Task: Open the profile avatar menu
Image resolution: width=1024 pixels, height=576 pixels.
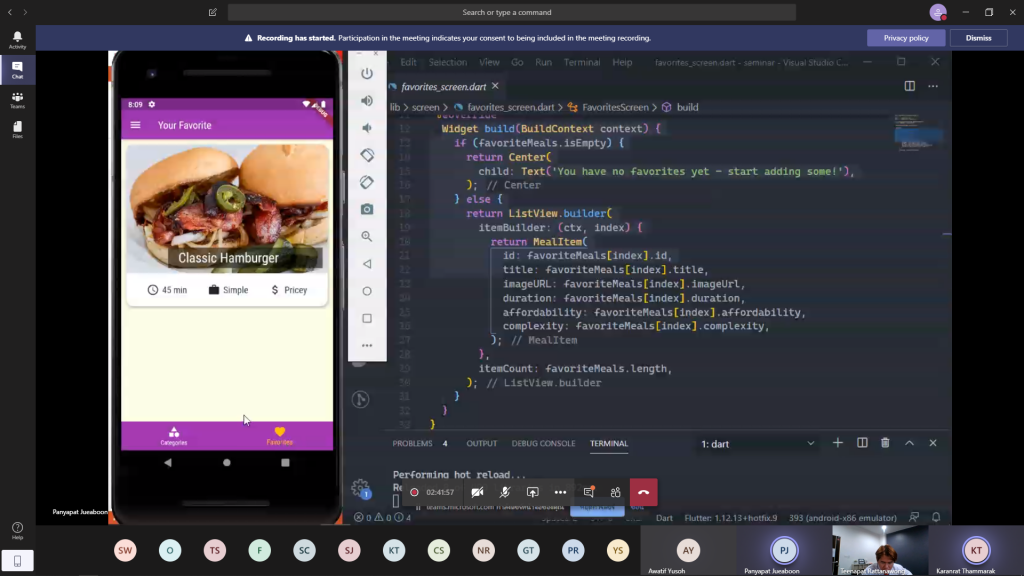Action: (937, 12)
